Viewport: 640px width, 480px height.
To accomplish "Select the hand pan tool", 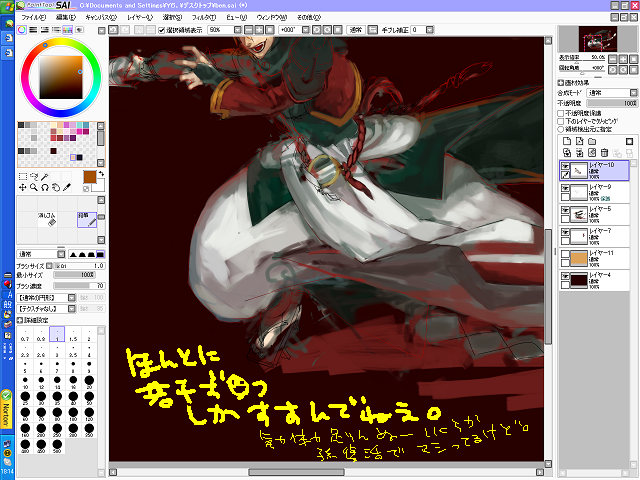I will click(x=56, y=187).
